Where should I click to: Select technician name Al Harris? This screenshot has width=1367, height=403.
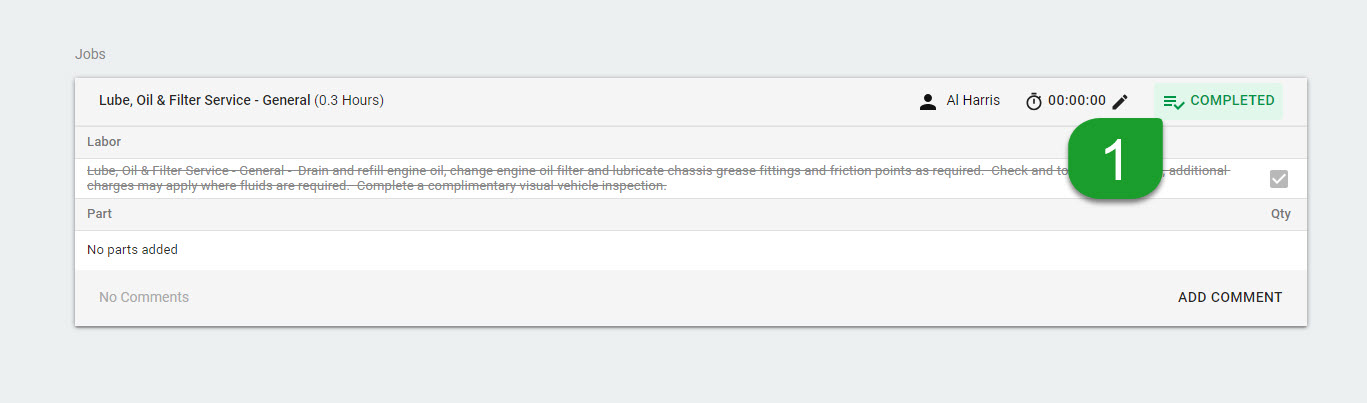[973, 101]
